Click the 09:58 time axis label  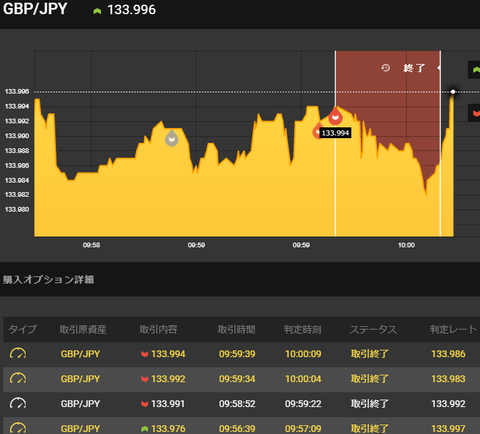pyautogui.click(x=91, y=245)
